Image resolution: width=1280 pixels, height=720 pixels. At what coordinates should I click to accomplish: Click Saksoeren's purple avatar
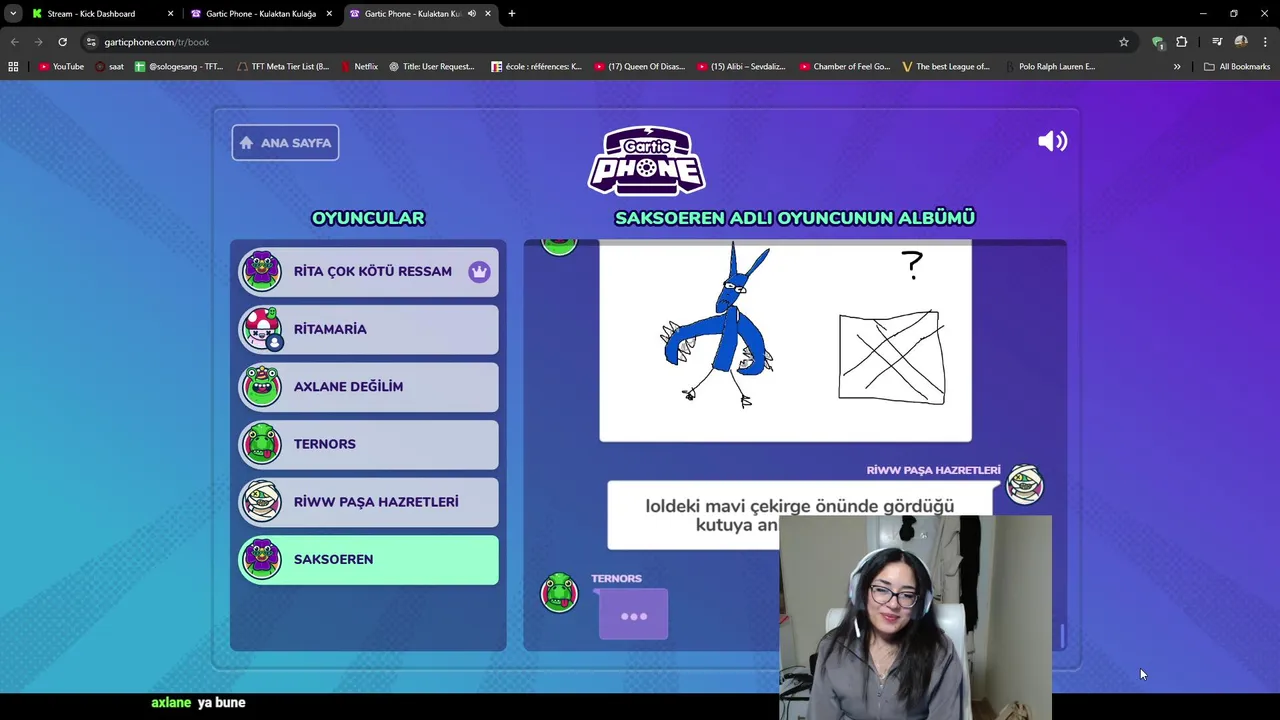pos(262,559)
